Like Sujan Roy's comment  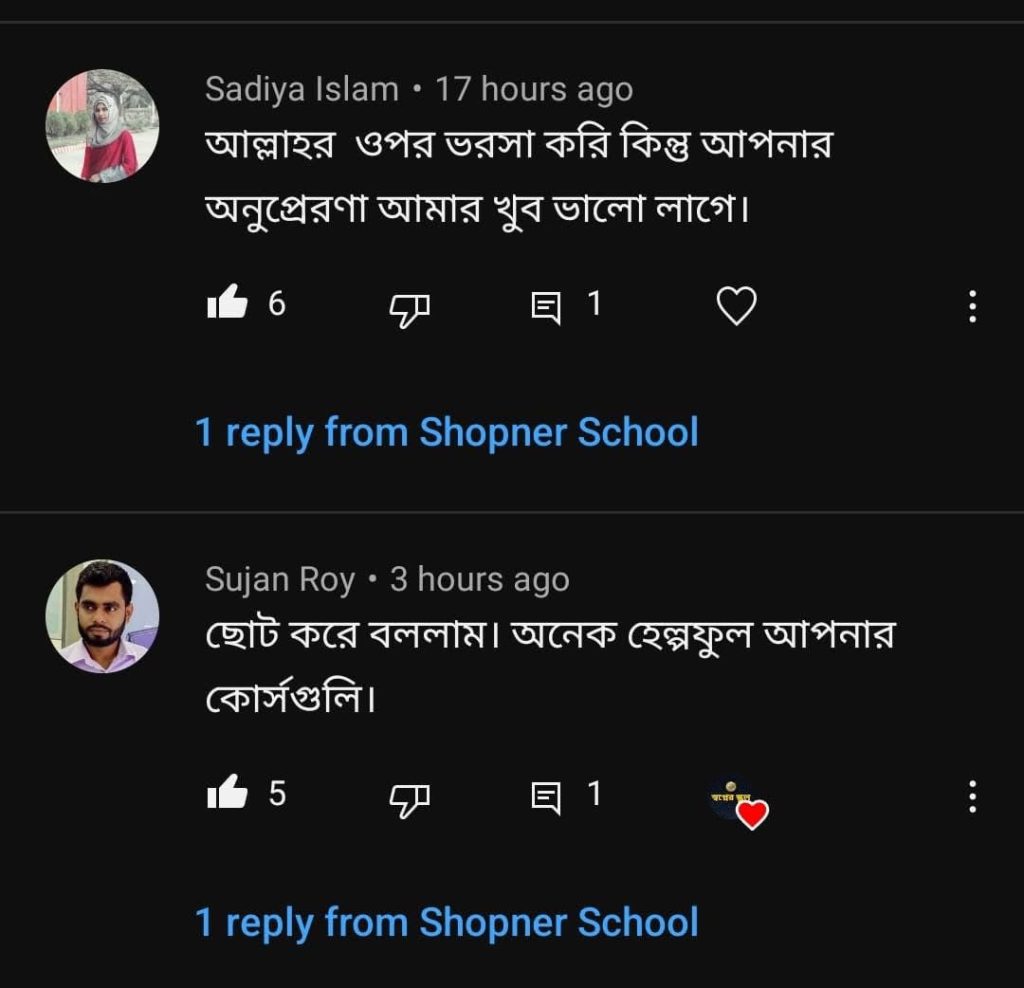point(227,792)
